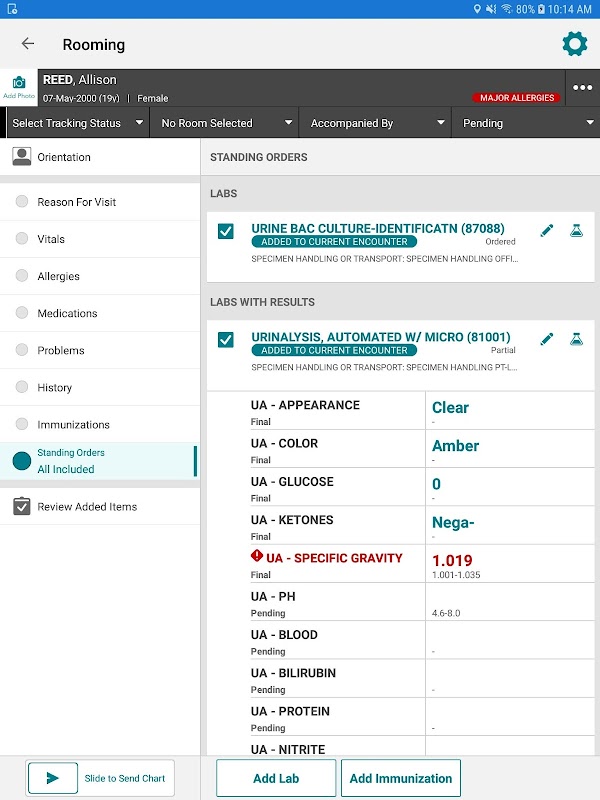Open the Pending status dropdown
Screen dimensions: 600x800
coord(525,123)
